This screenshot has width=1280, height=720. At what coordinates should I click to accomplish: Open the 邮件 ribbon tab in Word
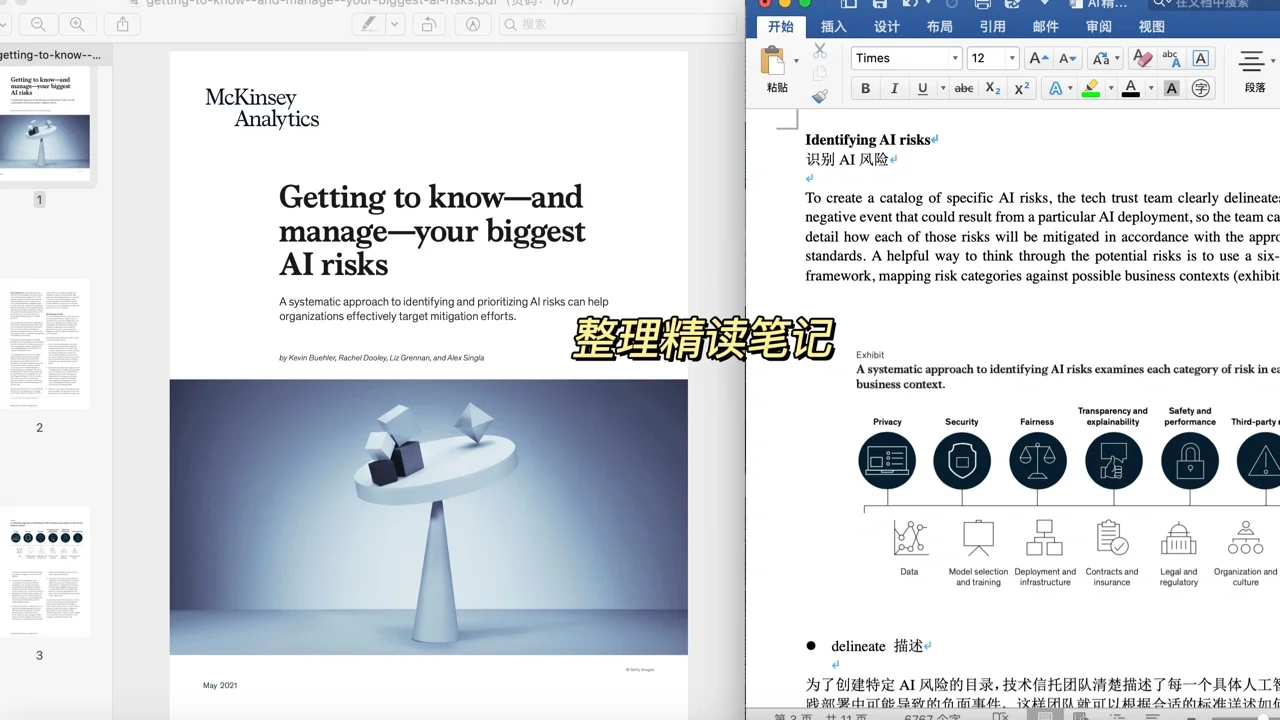(x=1045, y=27)
